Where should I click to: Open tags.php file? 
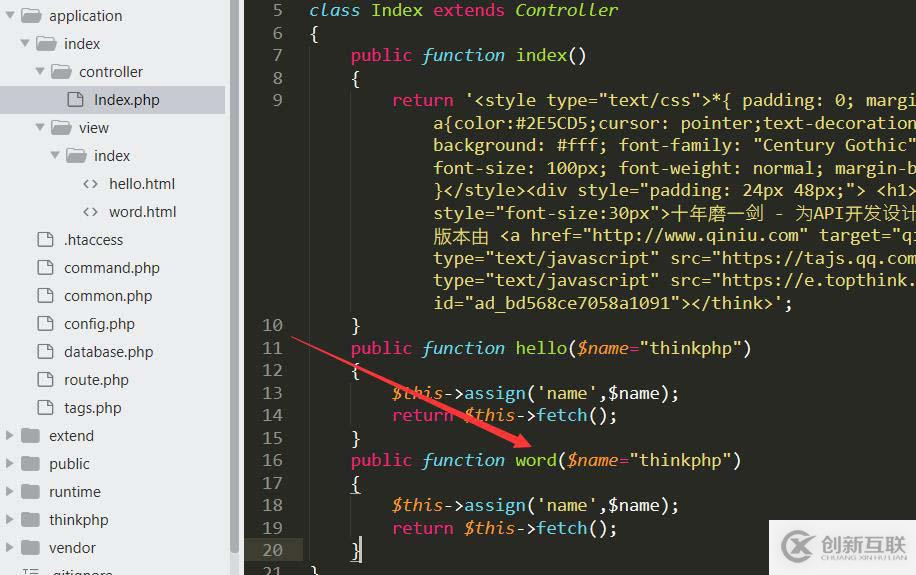tap(93, 408)
